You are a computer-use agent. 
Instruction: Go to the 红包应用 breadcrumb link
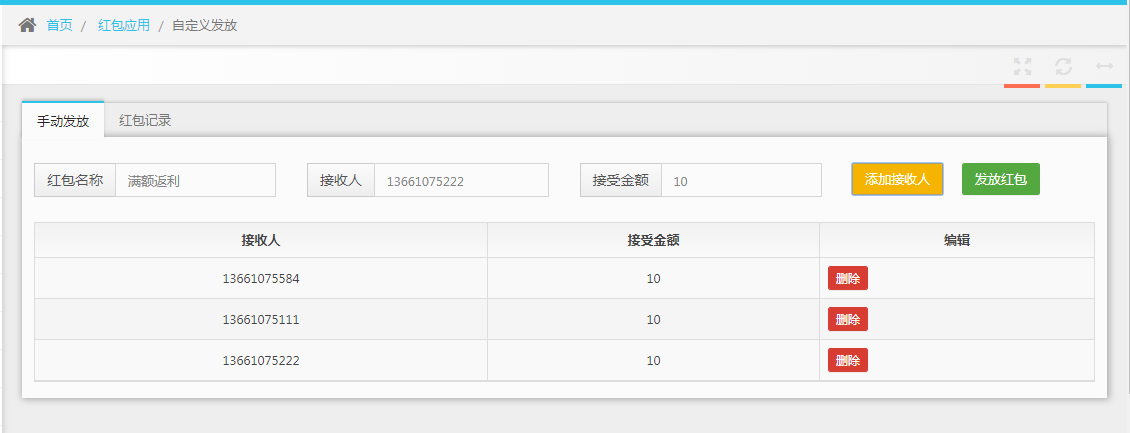click(124, 25)
